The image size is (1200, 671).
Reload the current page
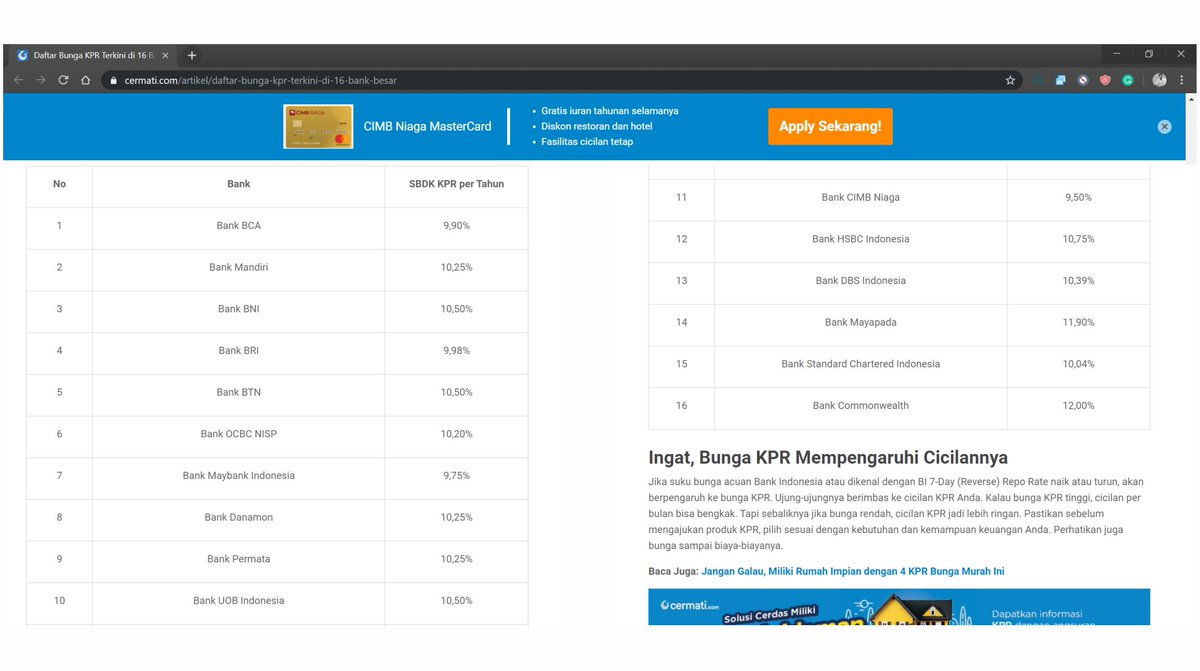[64, 80]
